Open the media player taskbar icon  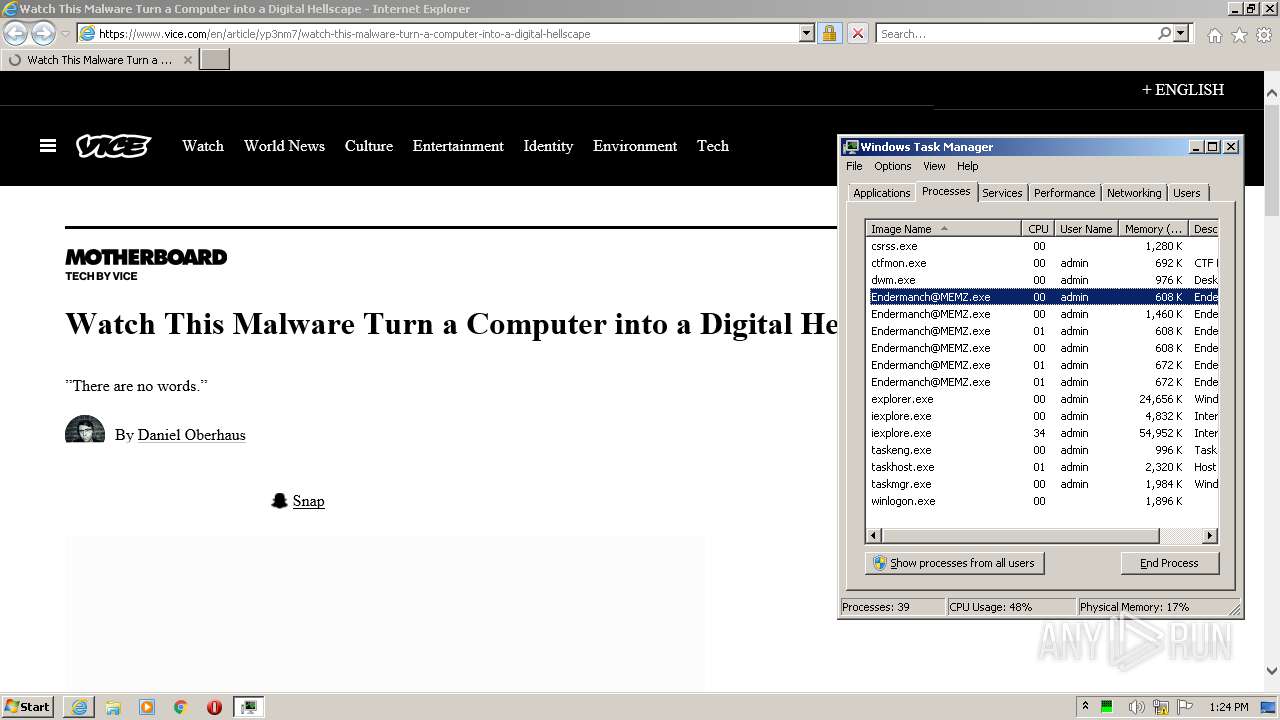click(147, 707)
